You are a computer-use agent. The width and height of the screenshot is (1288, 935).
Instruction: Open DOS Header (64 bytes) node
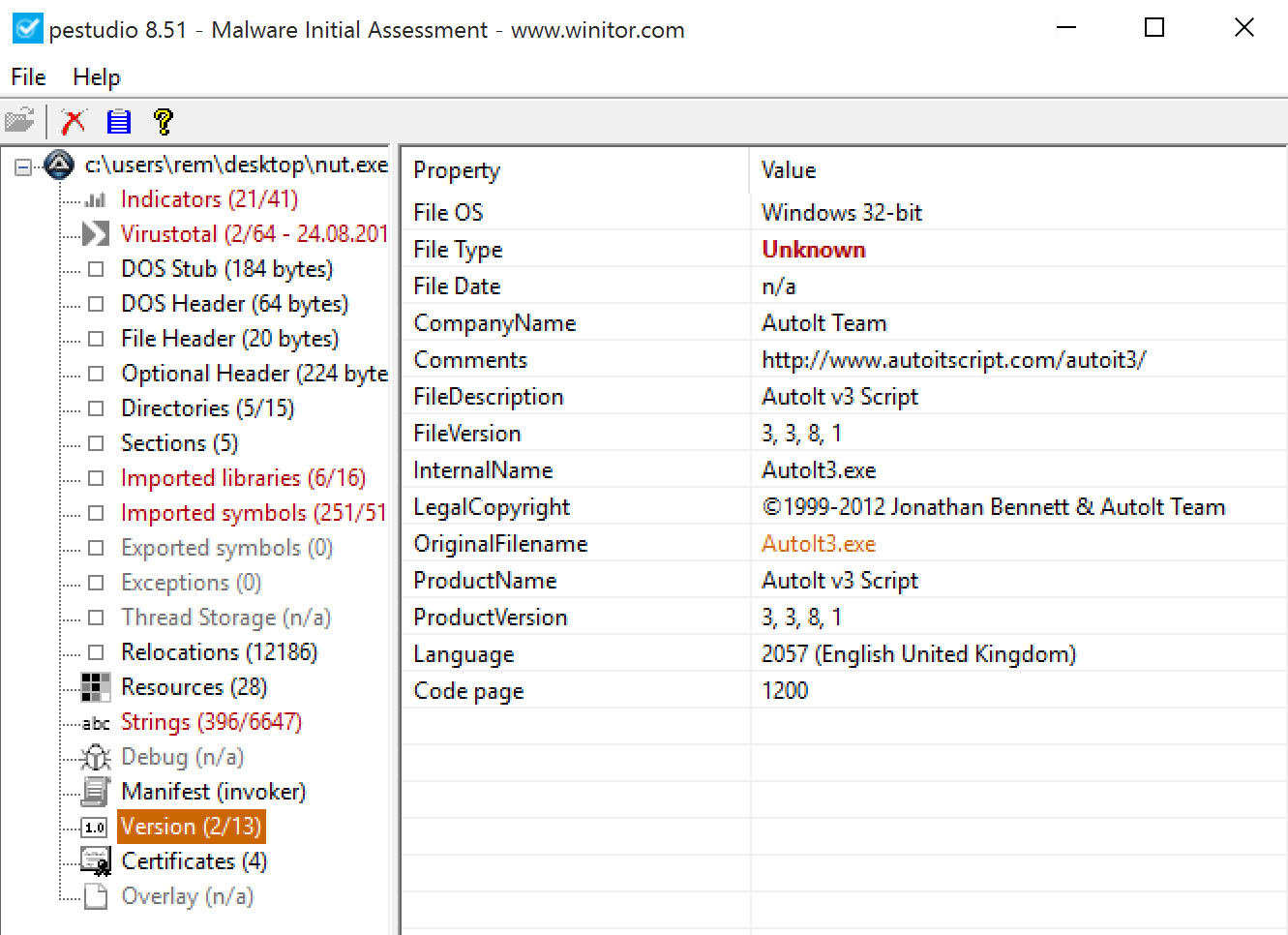[x=234, y=304]
